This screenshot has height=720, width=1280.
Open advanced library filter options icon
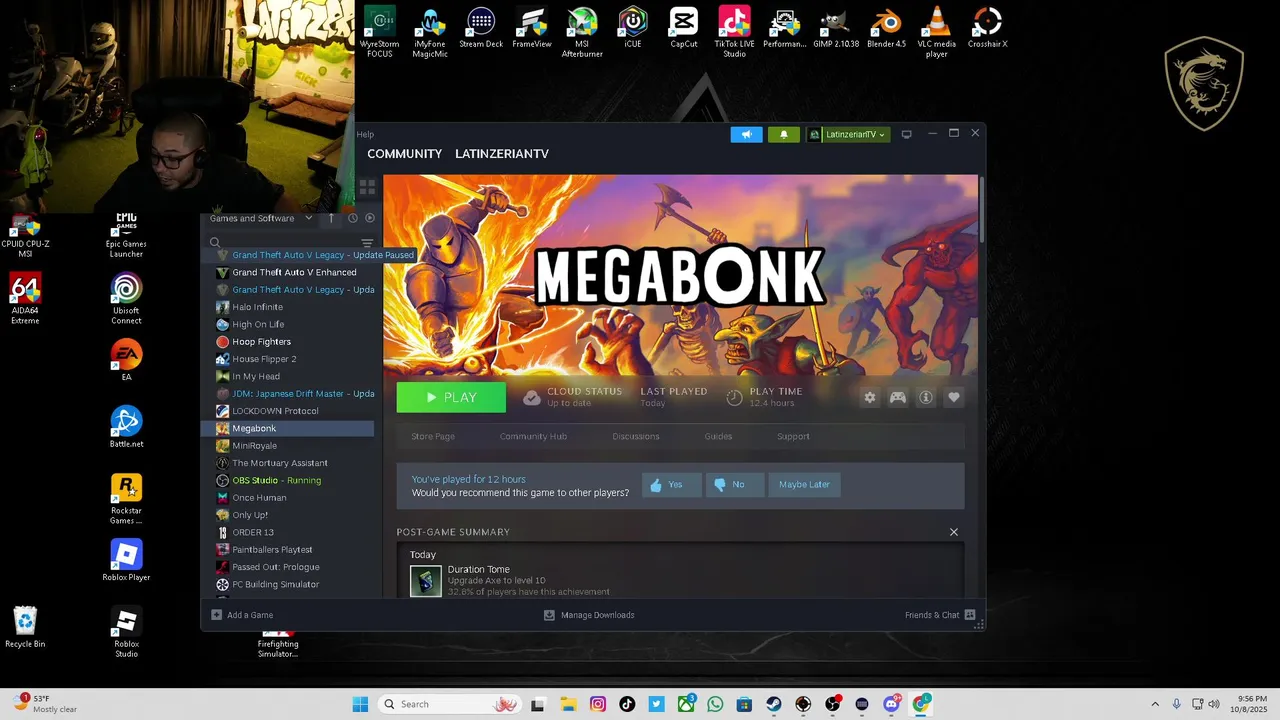367,243
